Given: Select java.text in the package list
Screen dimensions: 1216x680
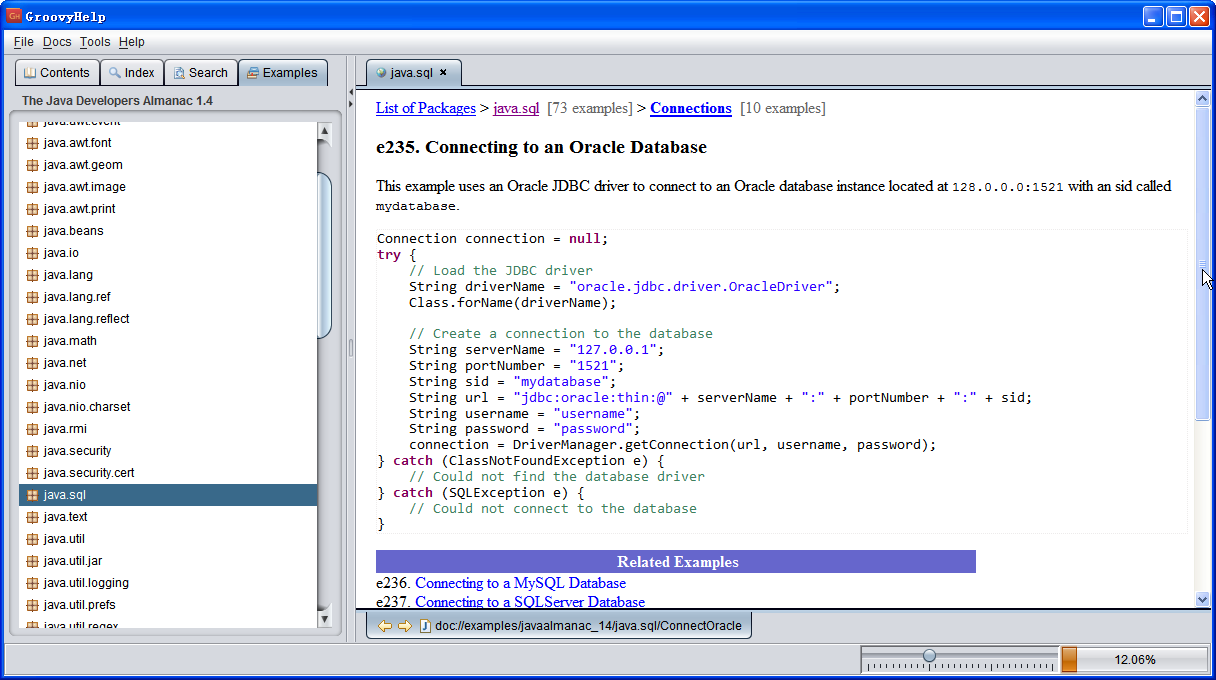Looking at the screenshot, I should (168, 517).
